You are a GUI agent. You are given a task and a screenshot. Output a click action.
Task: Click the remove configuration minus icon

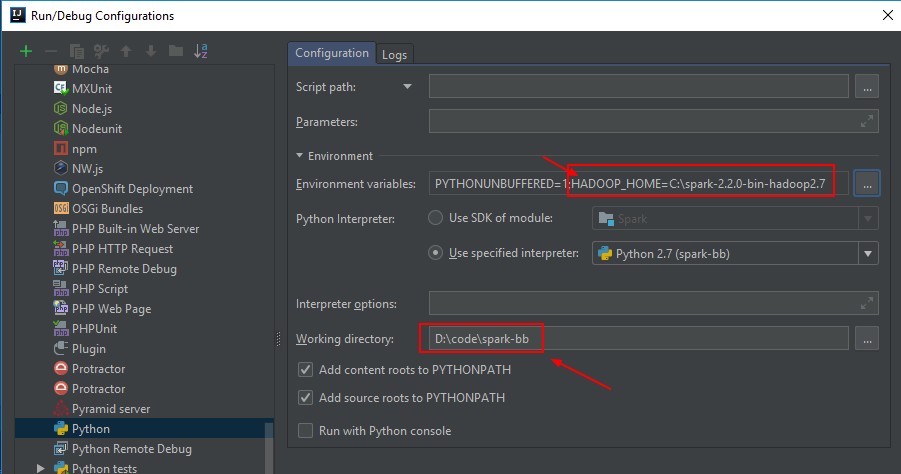pos(51,51)
